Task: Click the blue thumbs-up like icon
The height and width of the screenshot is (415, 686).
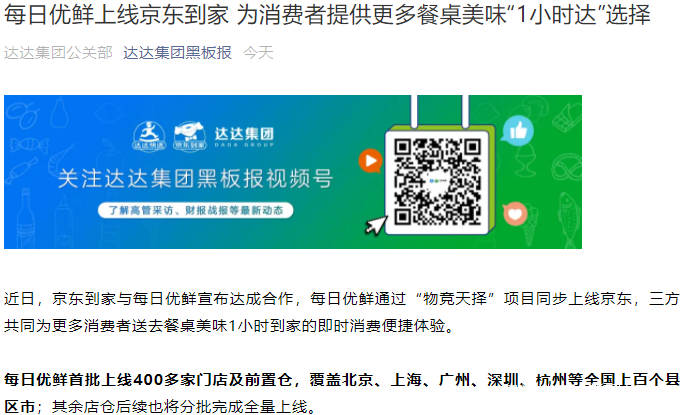Action: tap(518, 130)
